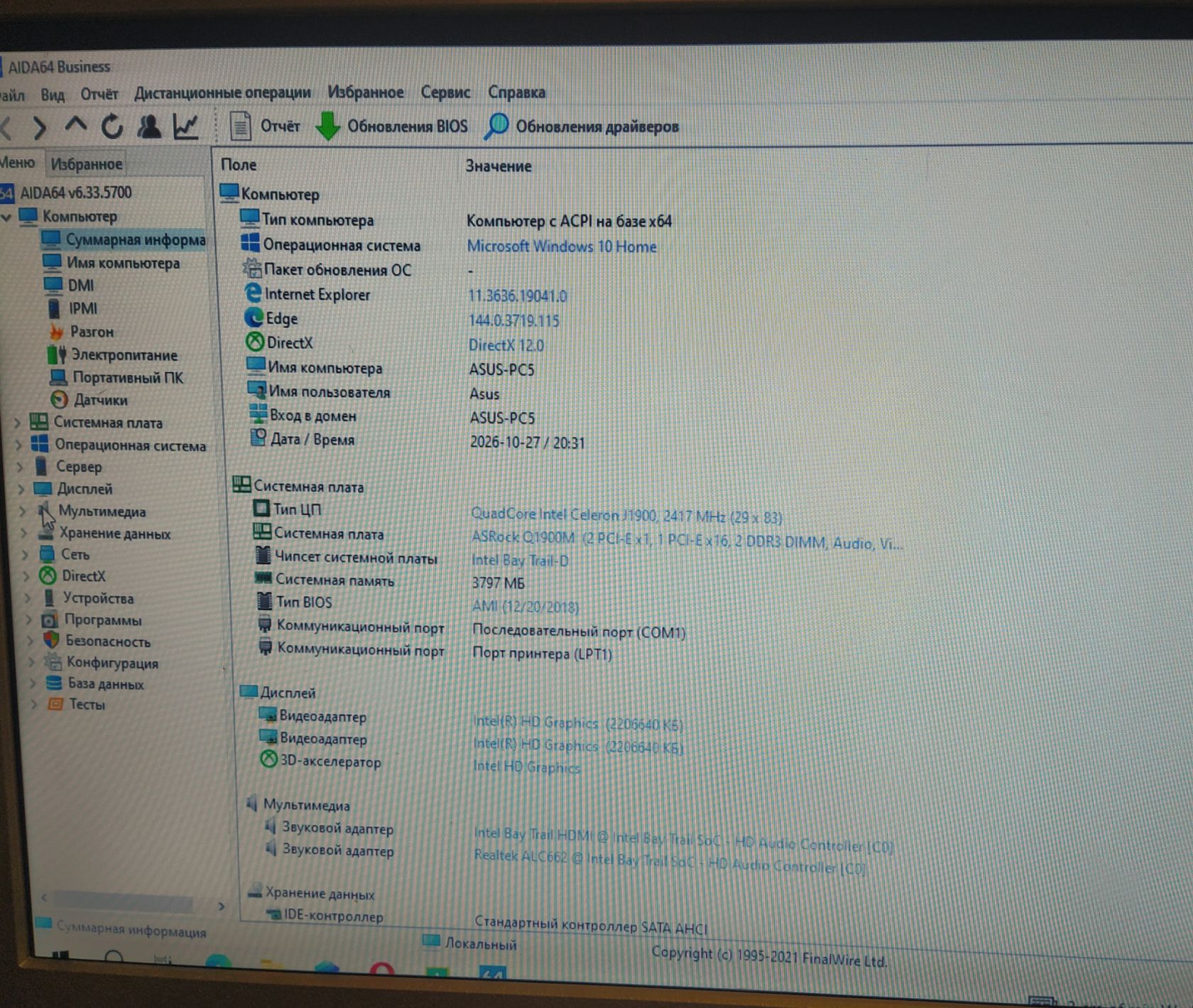
Task: Collapse the Компьютер tree node
Action: 6,217
